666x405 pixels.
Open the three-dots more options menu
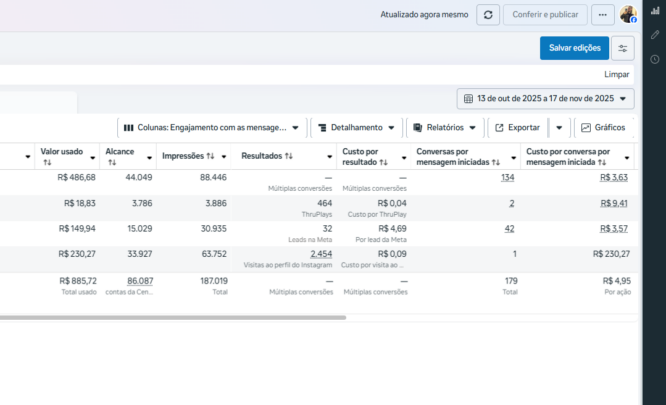click(x=602, y=15)
